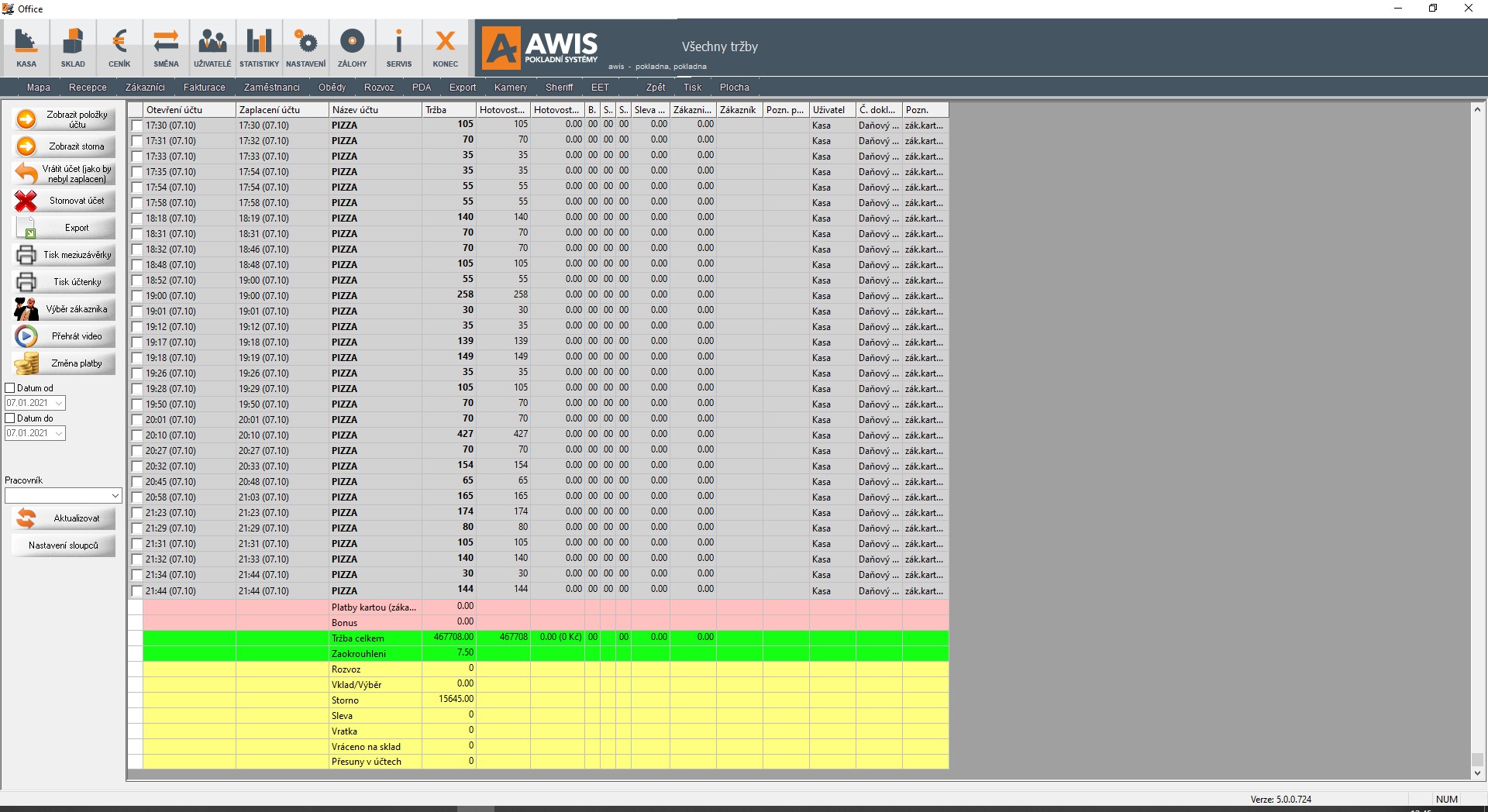1488x812 pixels.
Task: Enable the Datum do checkbox
Action: tap(10, 418)
